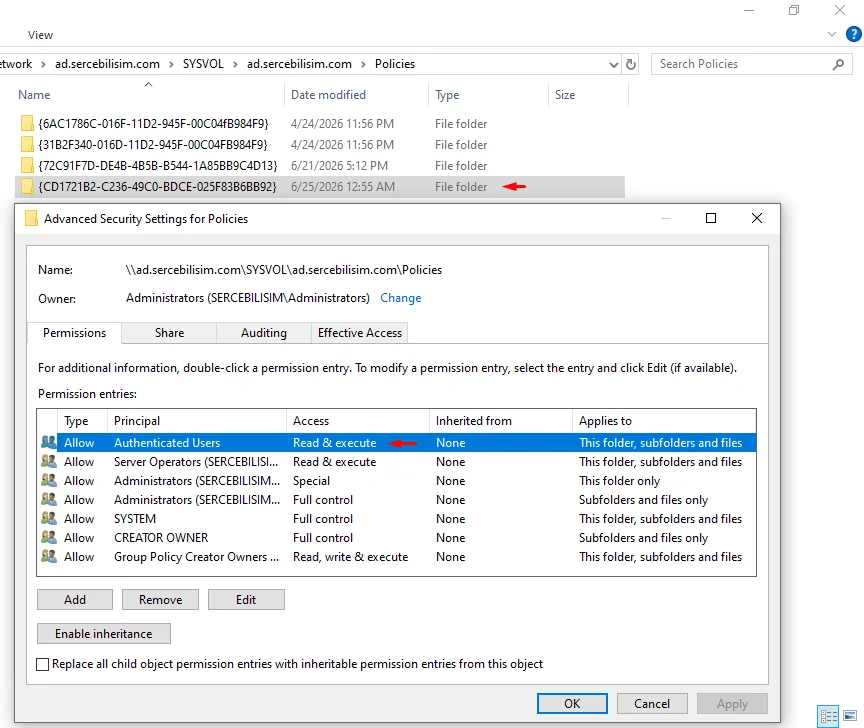Screen dimensions: 864x728
Task: Switch to the Effective Access tab
Action: pos(360,333)
